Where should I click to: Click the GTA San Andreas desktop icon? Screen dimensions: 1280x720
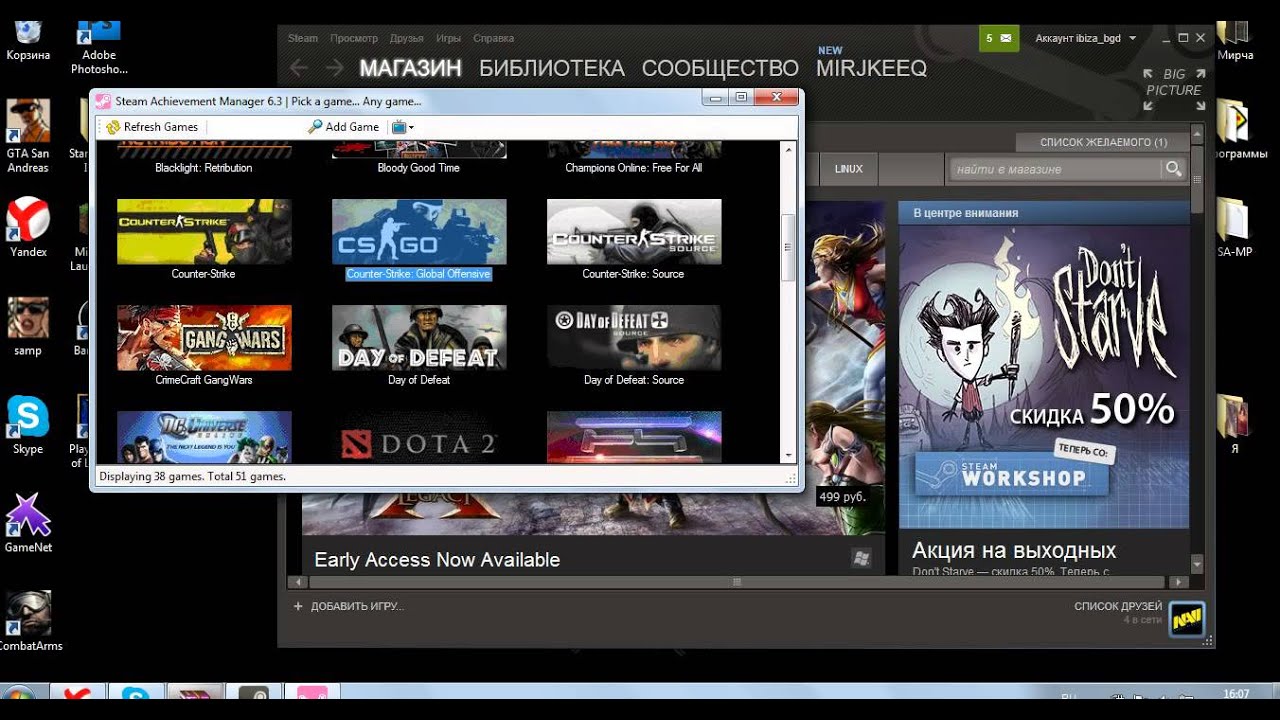tap(28, 136)
